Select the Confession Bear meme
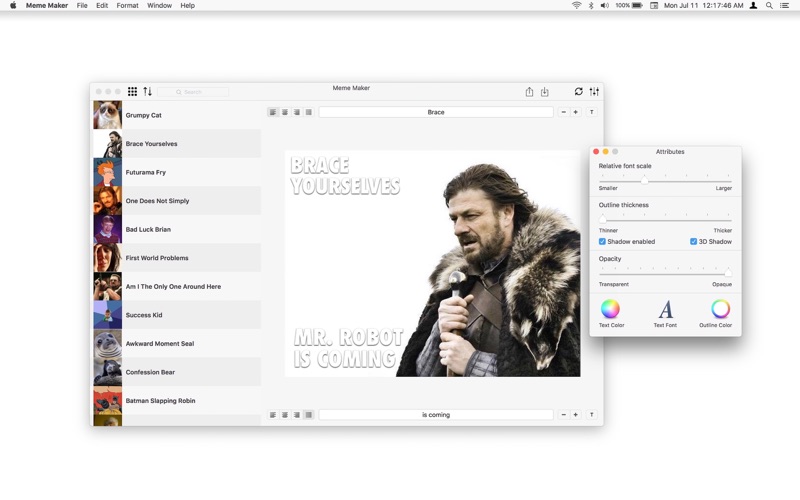Viewport: 800px width, 500px height. (x=177, y=372)
